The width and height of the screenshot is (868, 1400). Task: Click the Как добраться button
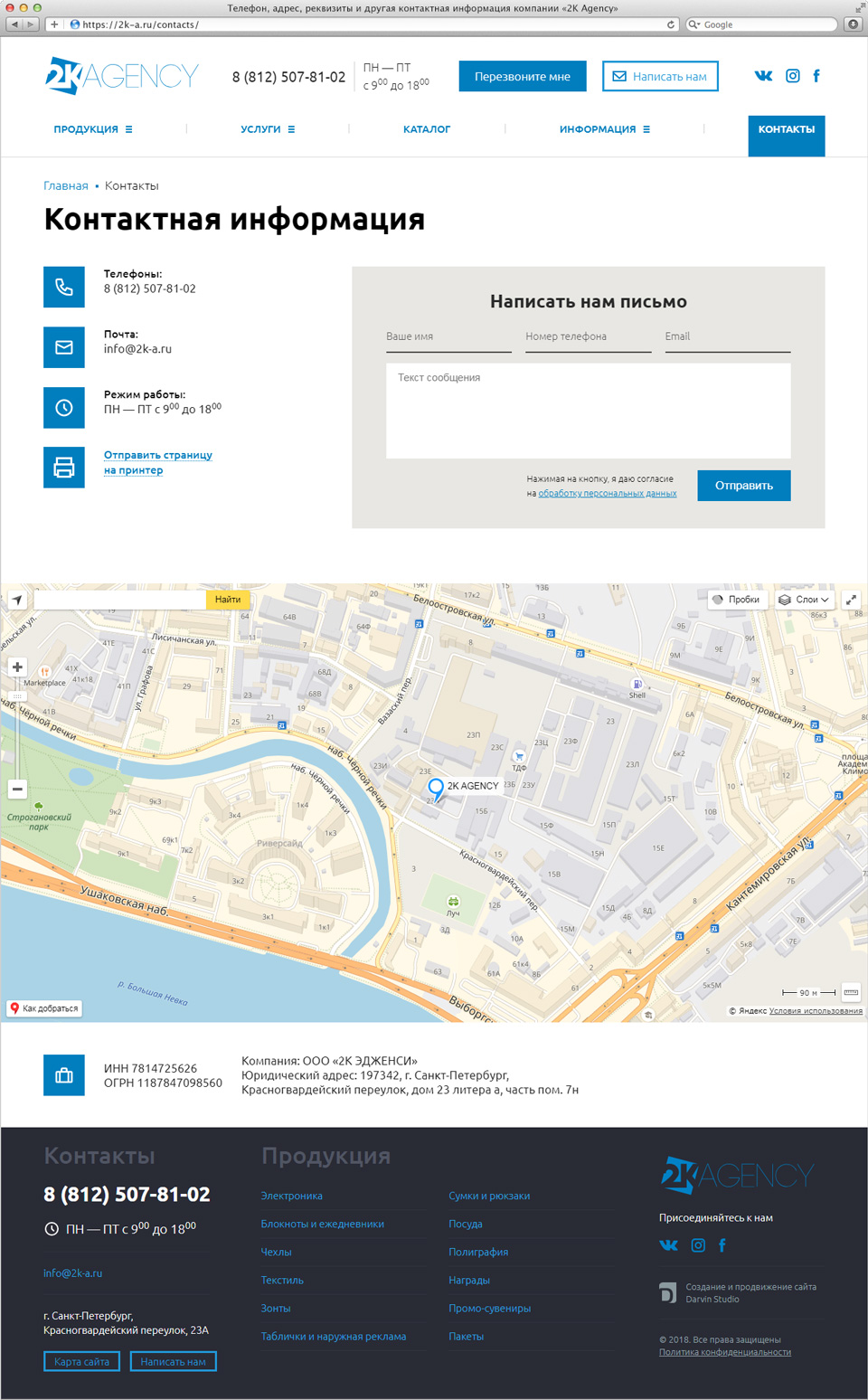[x=44, y=1008]
